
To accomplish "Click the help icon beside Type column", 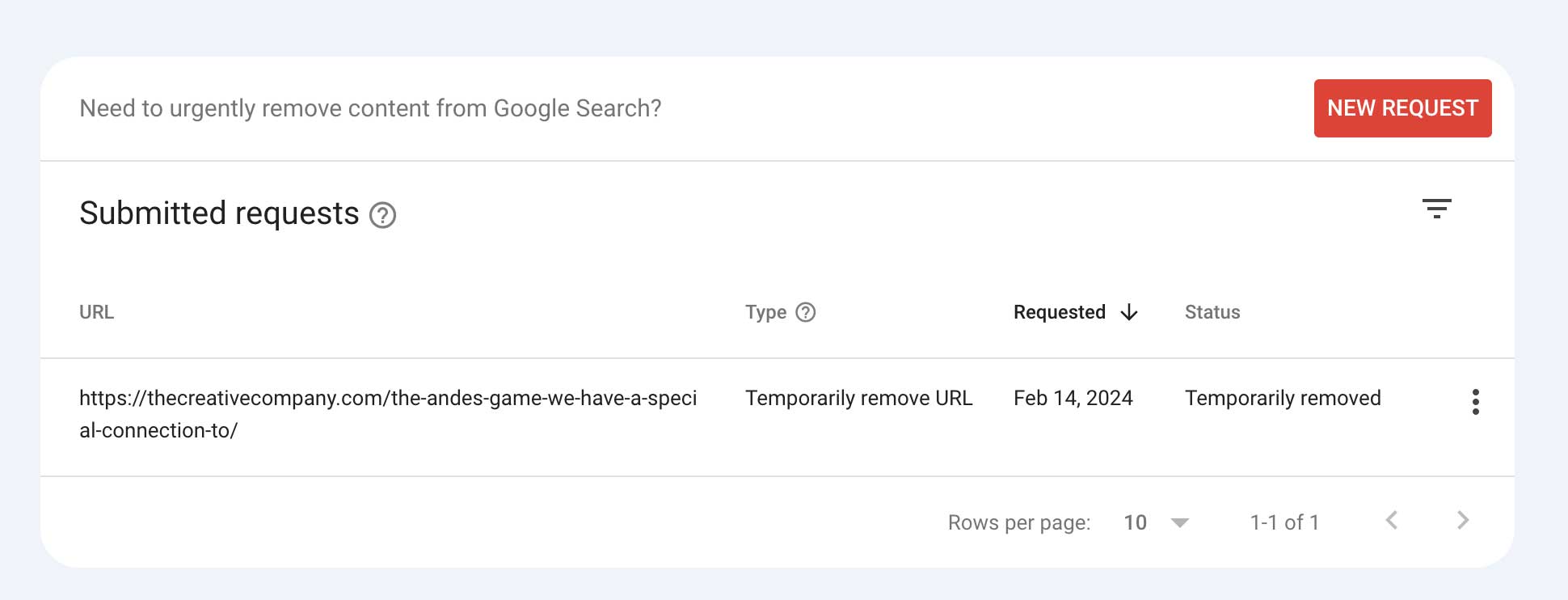I will coord(806,312).
